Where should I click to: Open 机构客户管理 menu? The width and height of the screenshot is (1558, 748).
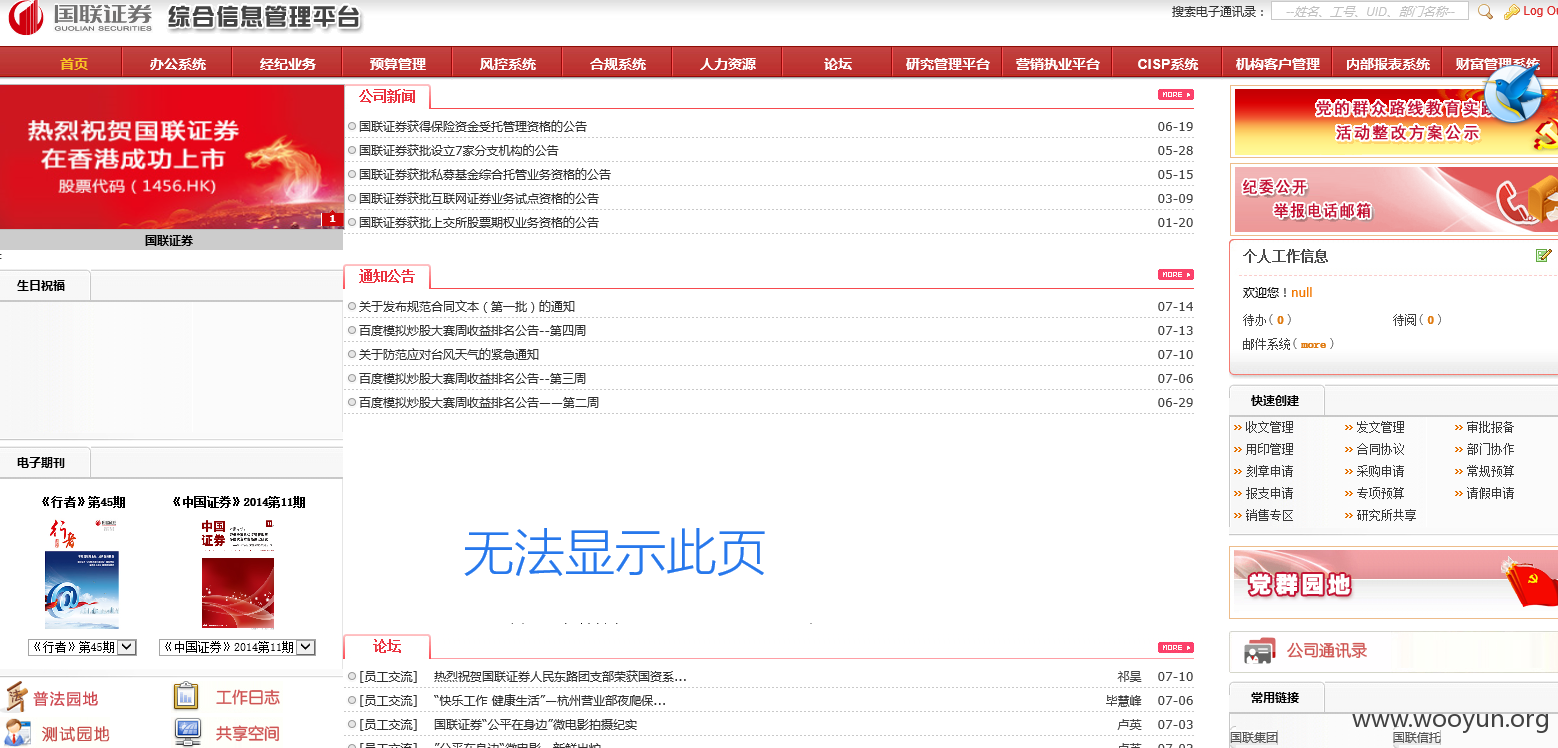pyautogui.click(x=1278, y=64)
